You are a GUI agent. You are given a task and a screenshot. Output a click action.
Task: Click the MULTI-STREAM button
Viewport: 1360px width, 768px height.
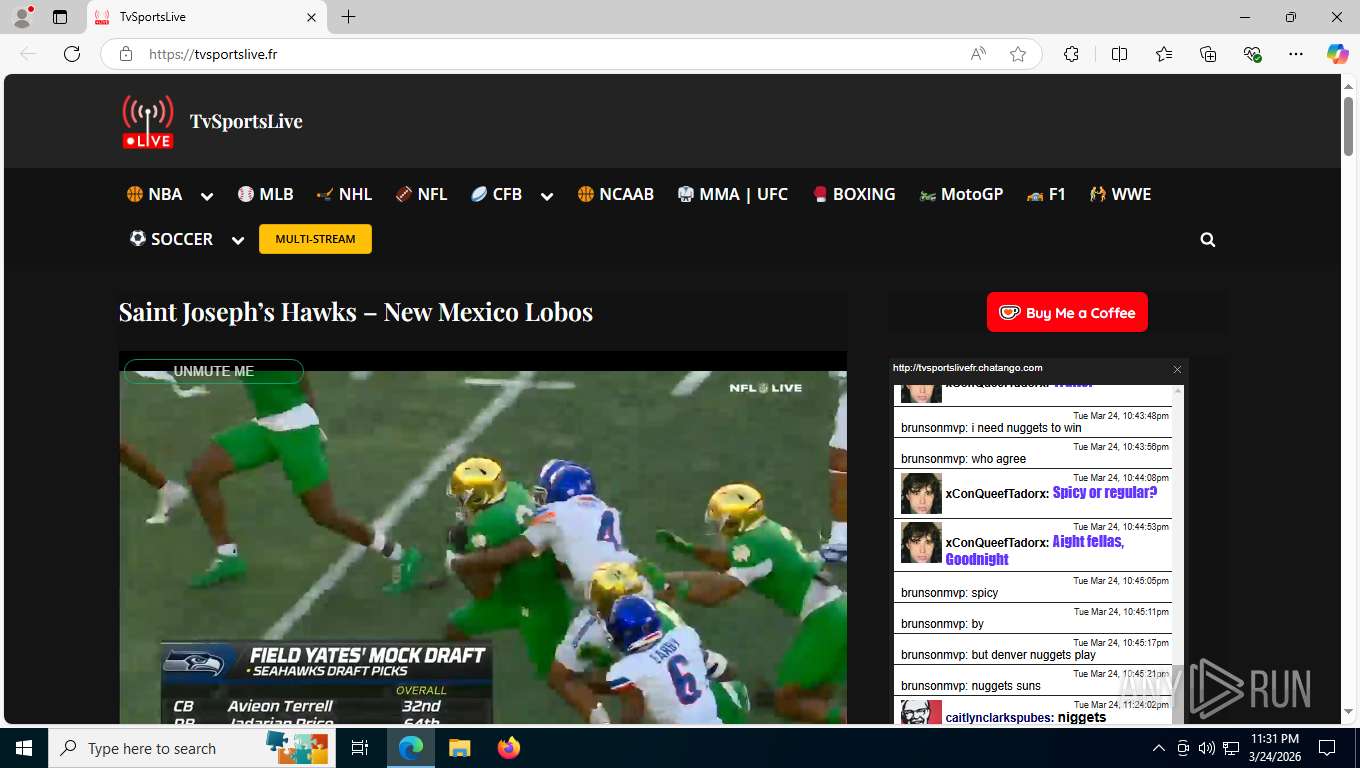(x=315, y=239)
